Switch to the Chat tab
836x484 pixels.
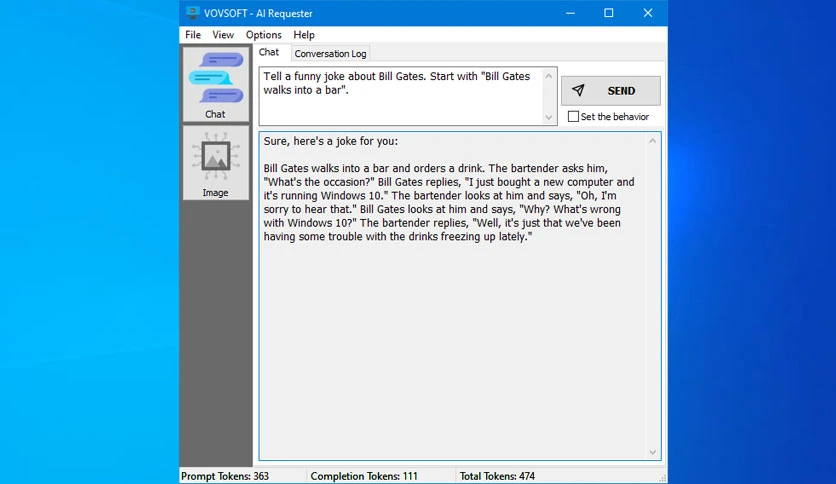pos(269,52)
